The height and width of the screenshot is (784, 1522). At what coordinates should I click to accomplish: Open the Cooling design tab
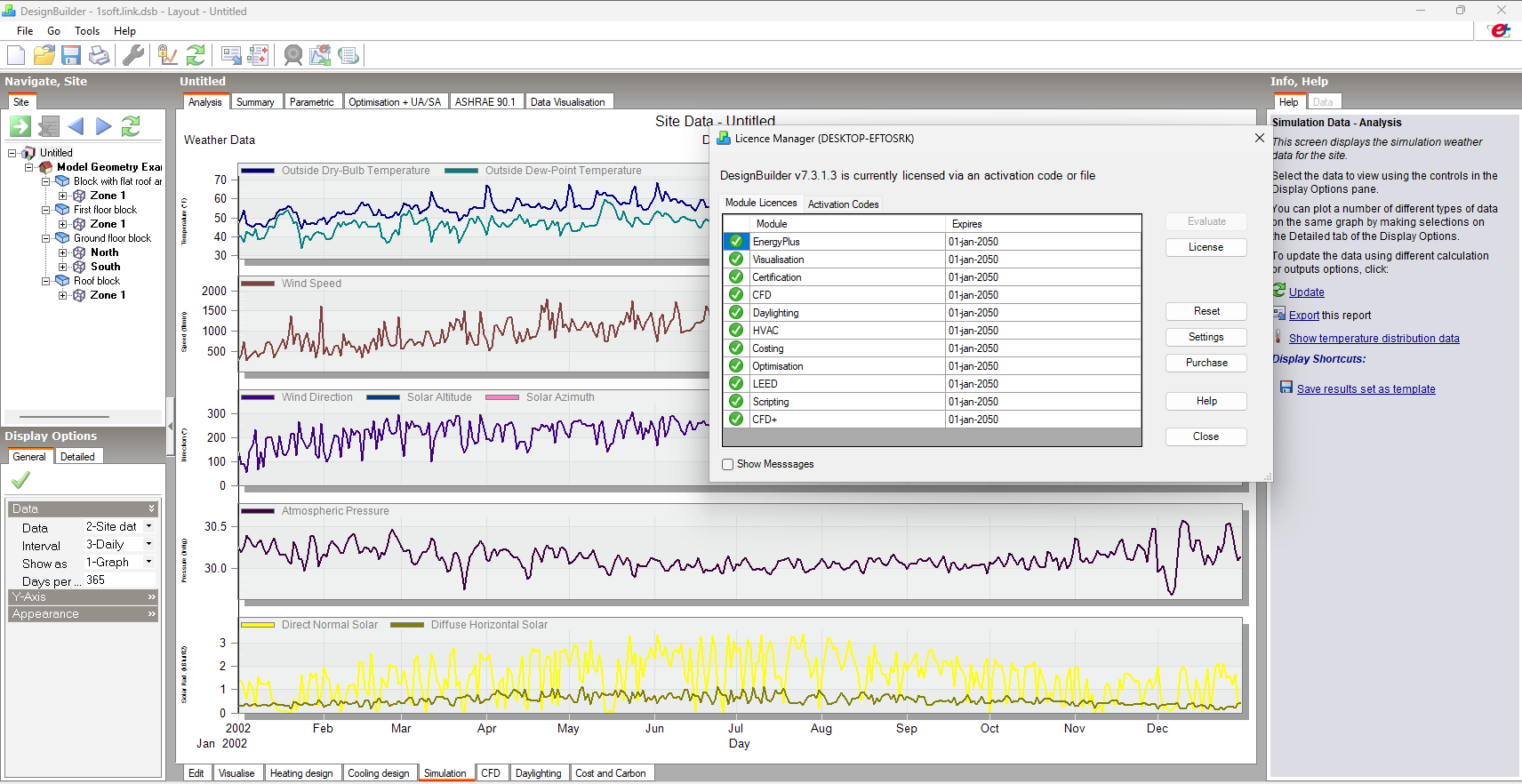(379, 773)
